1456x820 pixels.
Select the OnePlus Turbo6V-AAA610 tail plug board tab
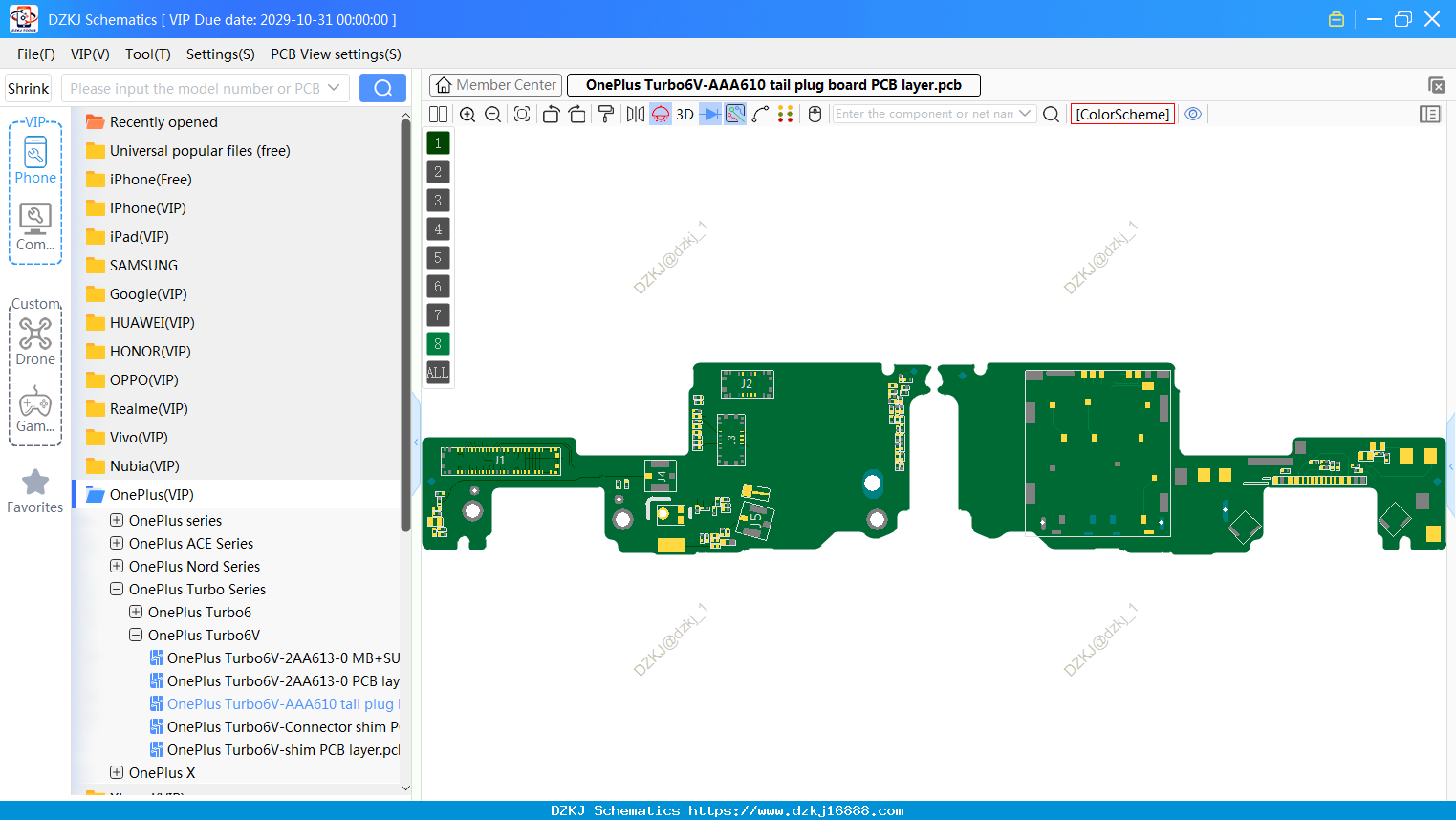pyautogui.click(x=773, y=85)
